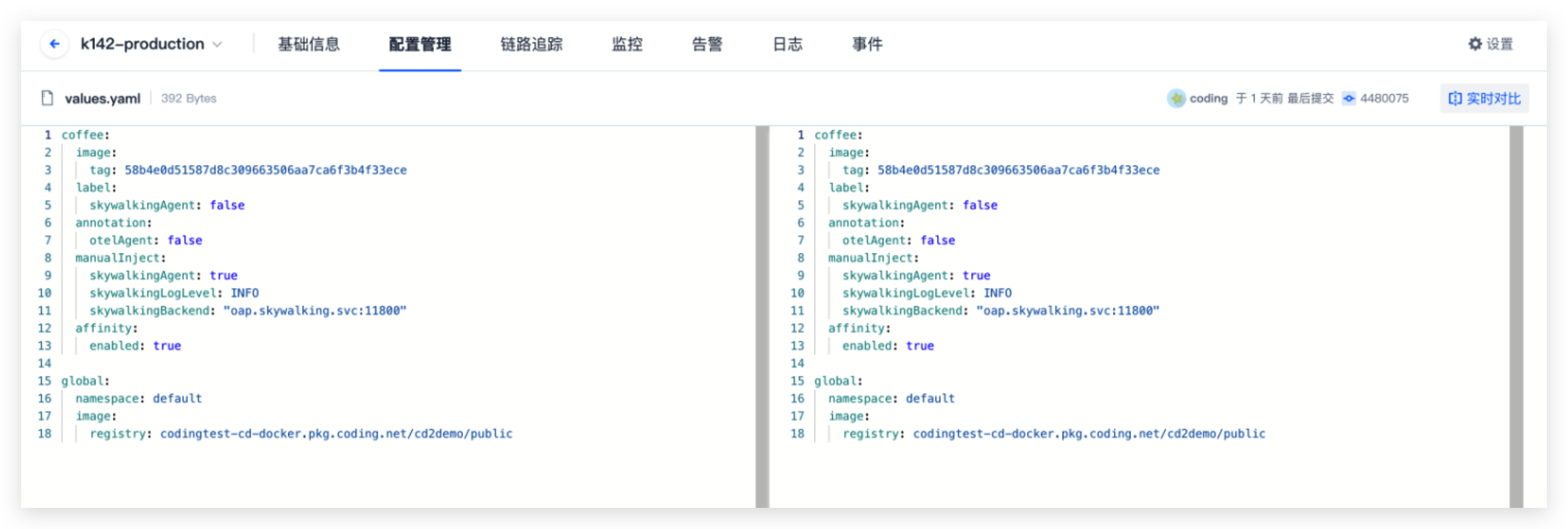Open the 链路追踪 tab
Screen dimensions: 1568x529
coord(532,44)
